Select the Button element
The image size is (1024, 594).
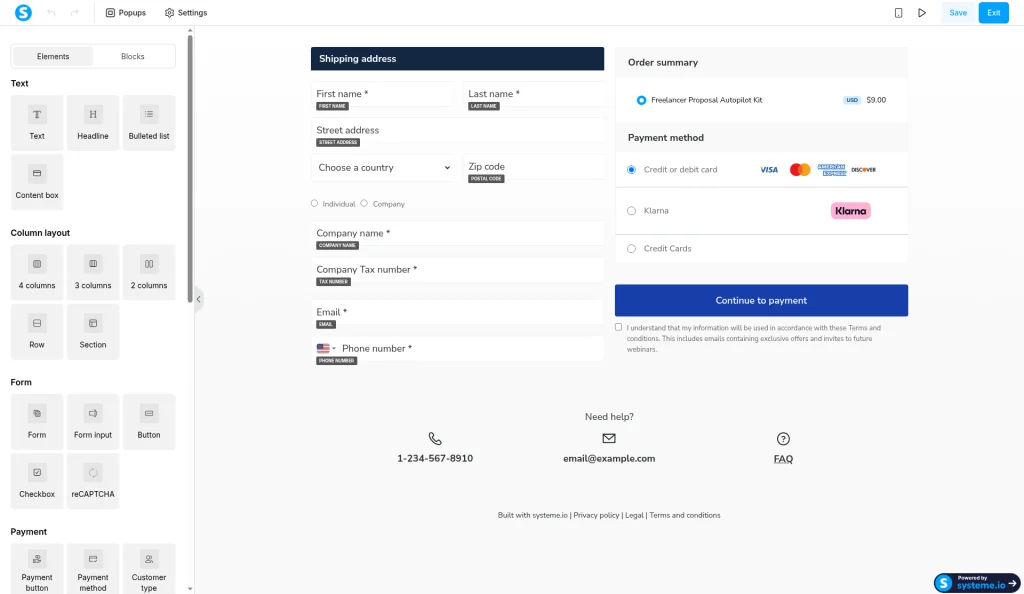click(149, 422)
